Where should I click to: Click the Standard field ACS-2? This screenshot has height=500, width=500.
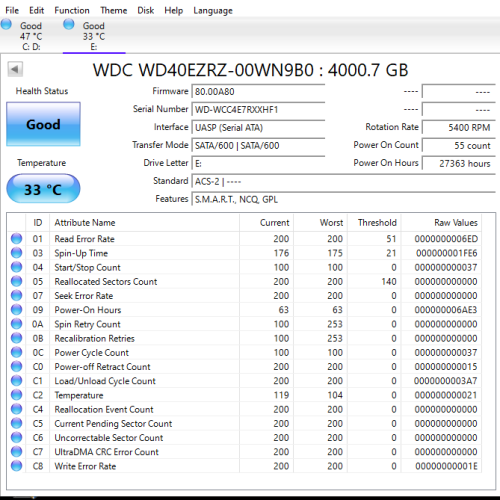[x=343, y=181]
